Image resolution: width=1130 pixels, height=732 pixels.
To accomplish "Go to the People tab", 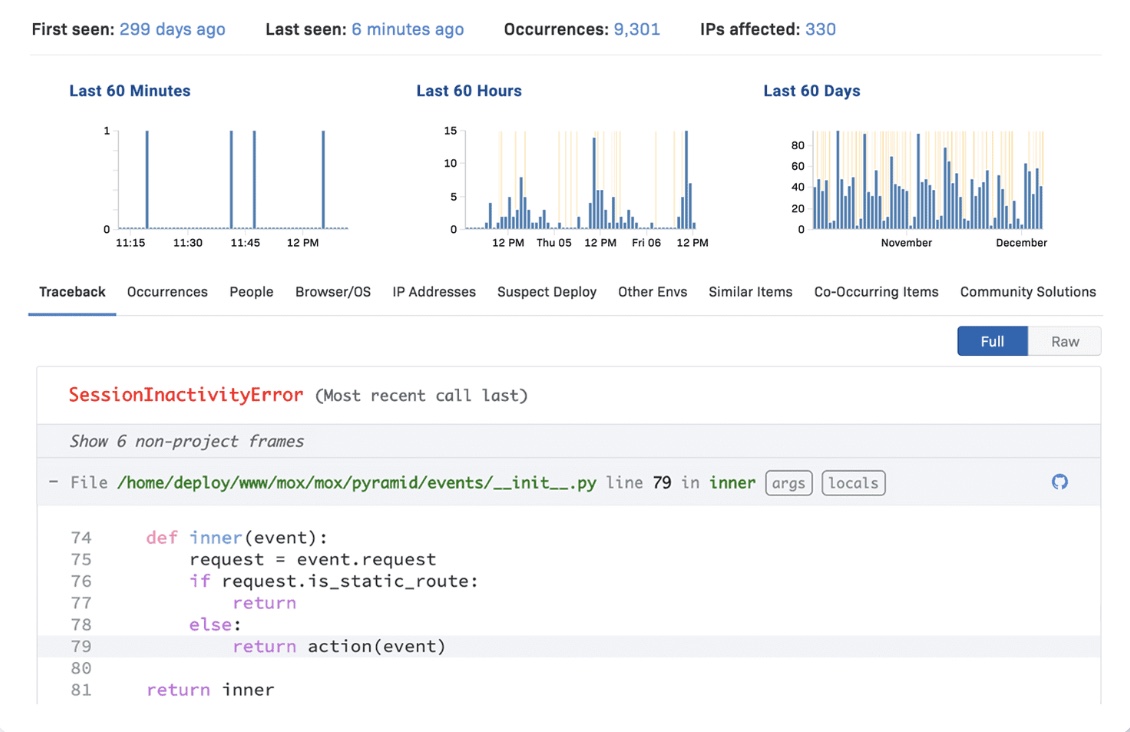I will click(x=251, y=292).
